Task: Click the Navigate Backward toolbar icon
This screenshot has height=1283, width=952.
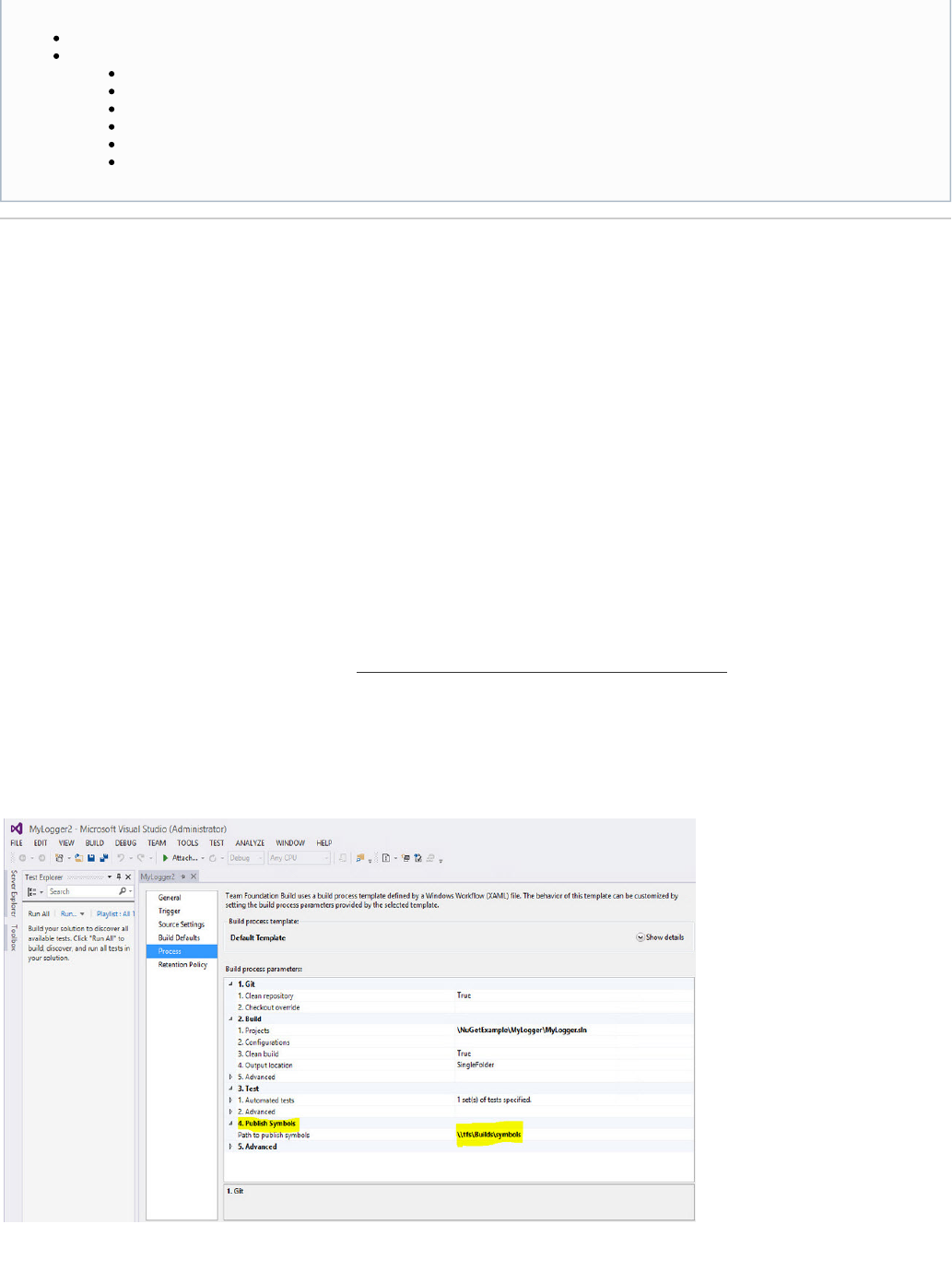Action: click(21, 858)
